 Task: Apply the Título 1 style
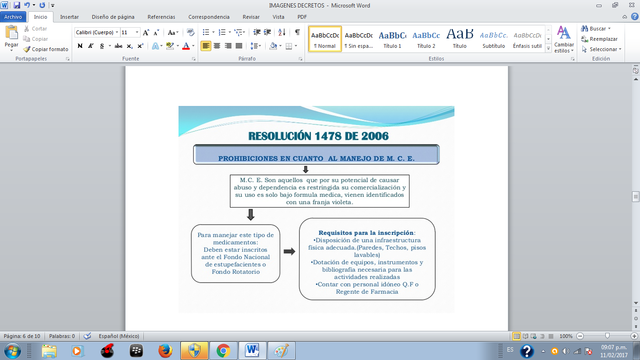pyautogui.click(x=392, y=39)
